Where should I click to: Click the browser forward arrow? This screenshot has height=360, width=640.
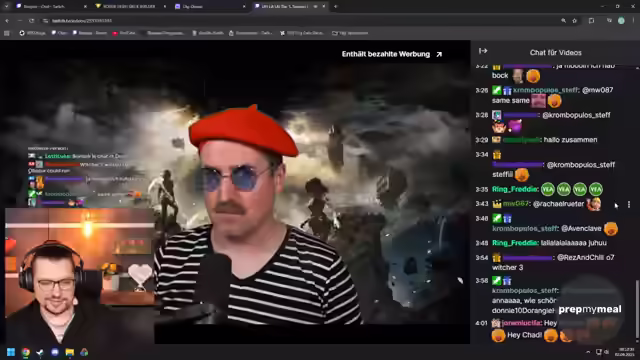click(x=20, y=20)
